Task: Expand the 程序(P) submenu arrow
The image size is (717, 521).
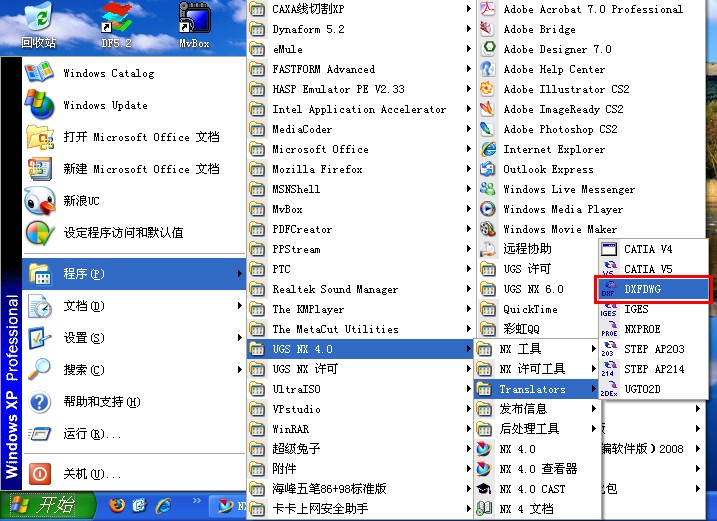Action: (x=240, y=274)
